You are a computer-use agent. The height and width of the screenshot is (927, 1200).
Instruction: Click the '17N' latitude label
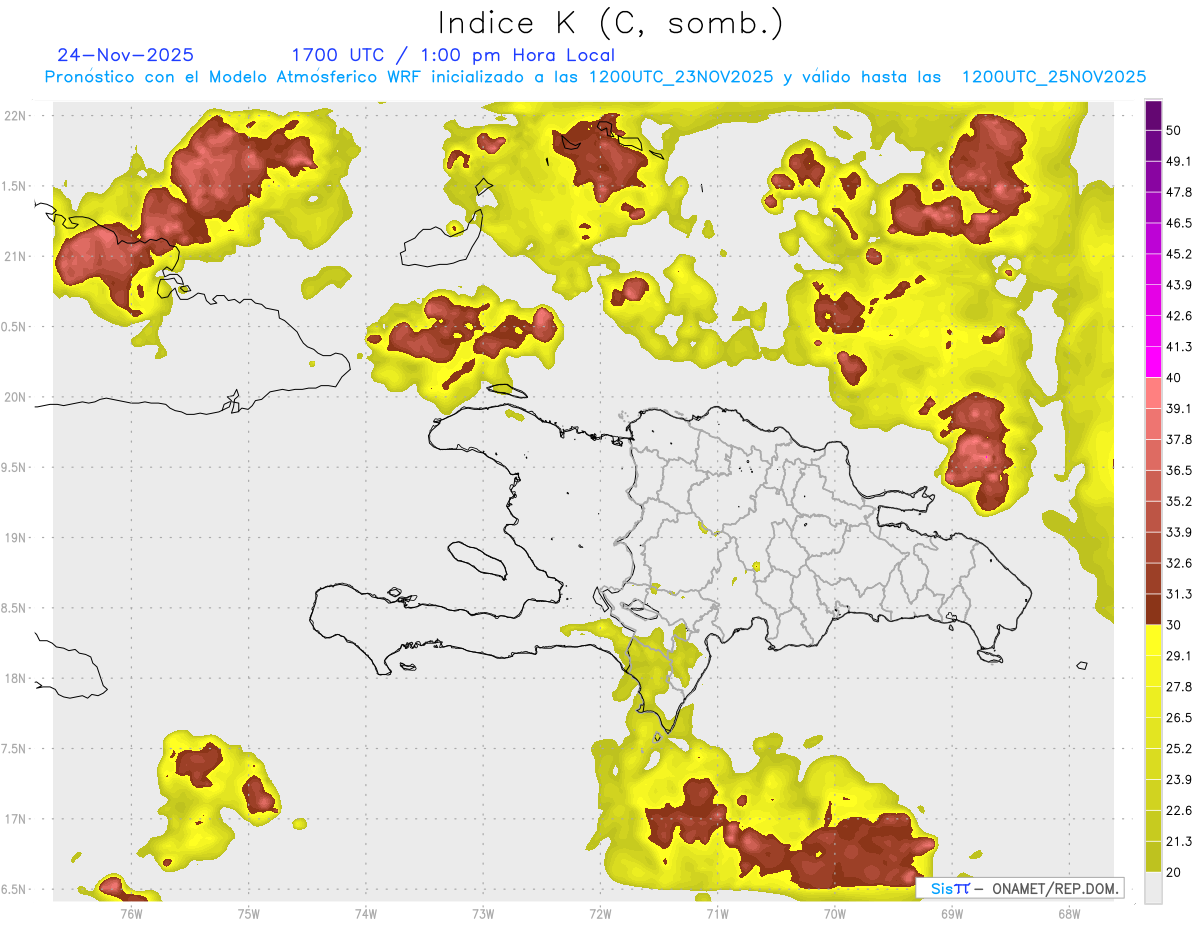pyautogui.click(x=16, y=819)
